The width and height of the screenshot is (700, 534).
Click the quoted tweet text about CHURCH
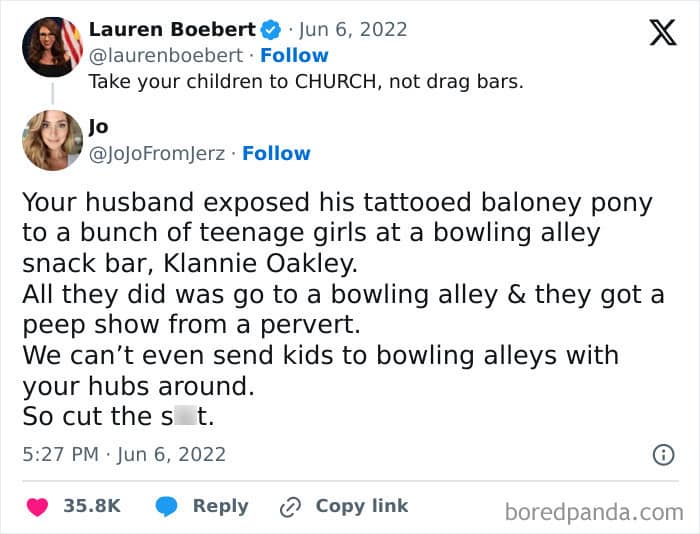(306, 82)
